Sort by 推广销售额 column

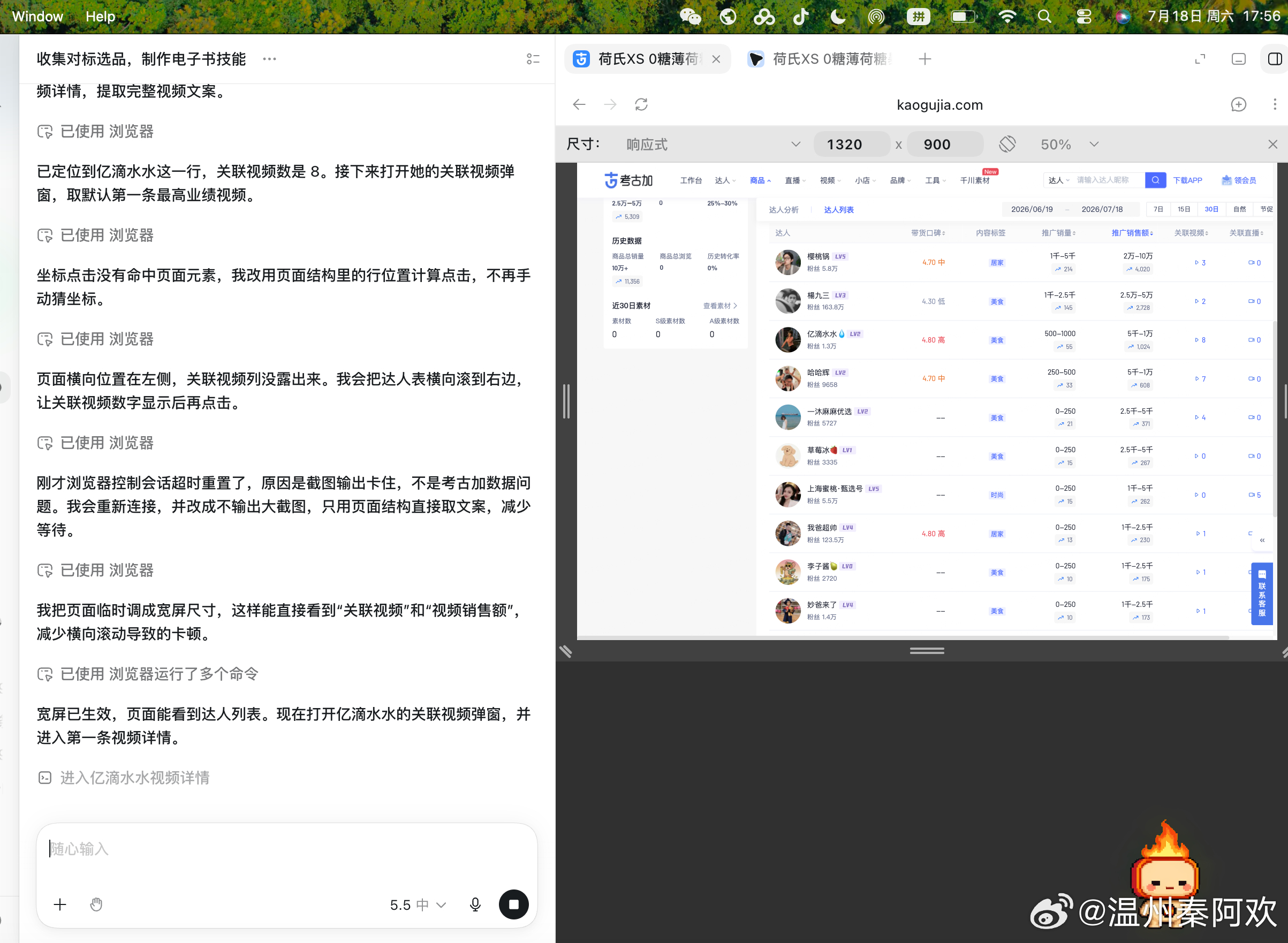tap(1132, 233)
